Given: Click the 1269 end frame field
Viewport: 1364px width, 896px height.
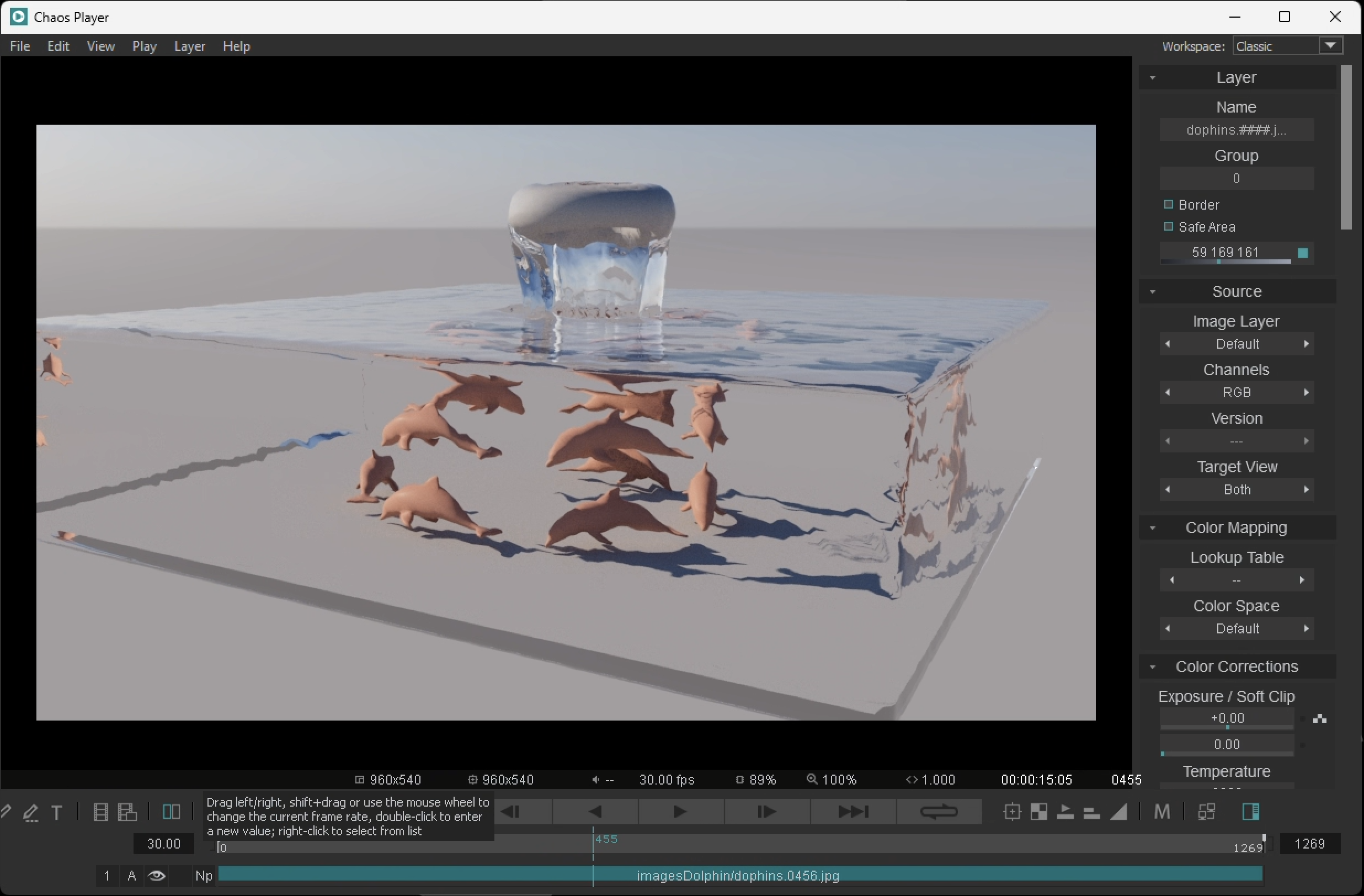Looking at the screenshot, I should click(x=1310, y=843).
